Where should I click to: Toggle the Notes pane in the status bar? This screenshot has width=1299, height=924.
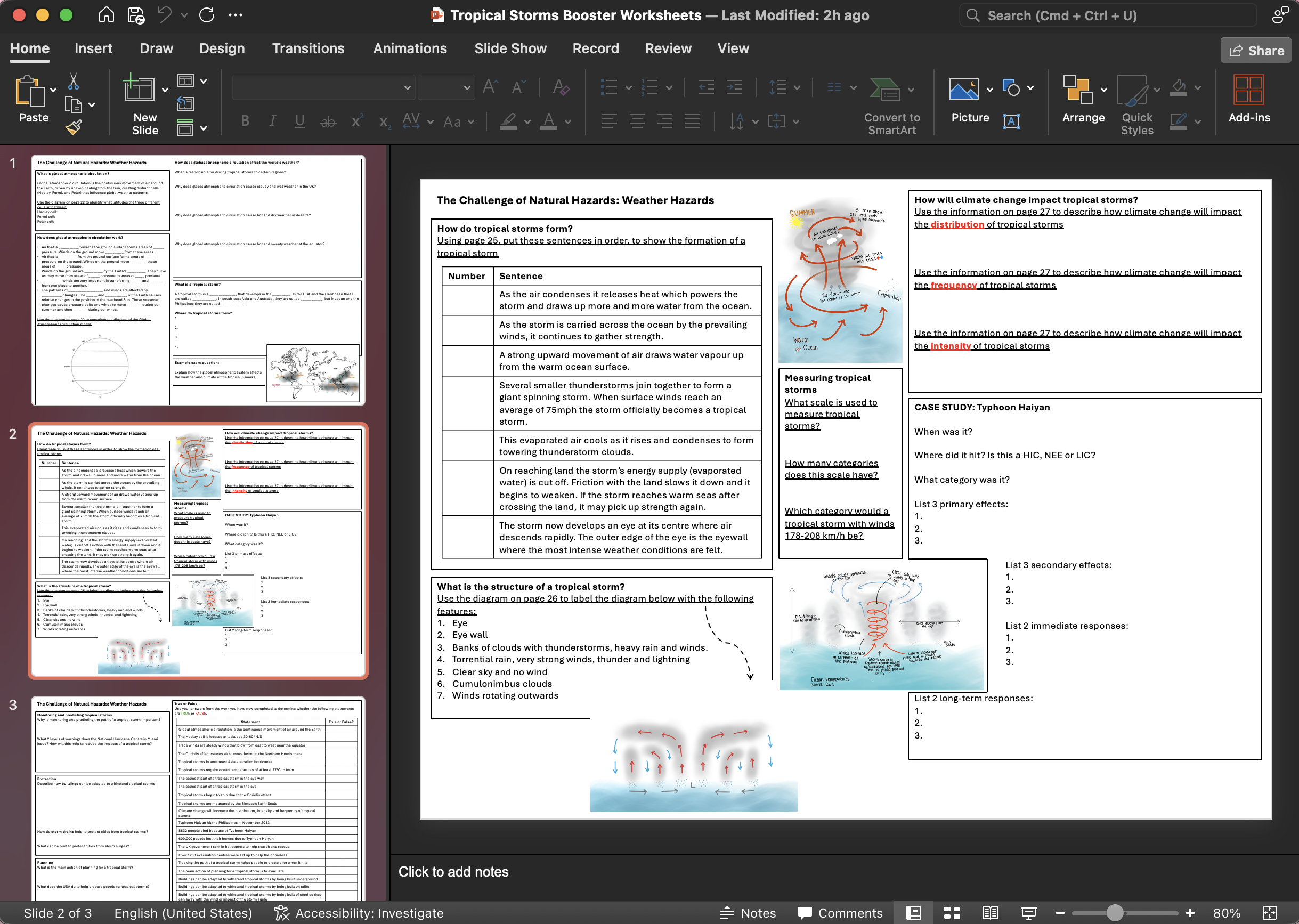click(748, 913)
